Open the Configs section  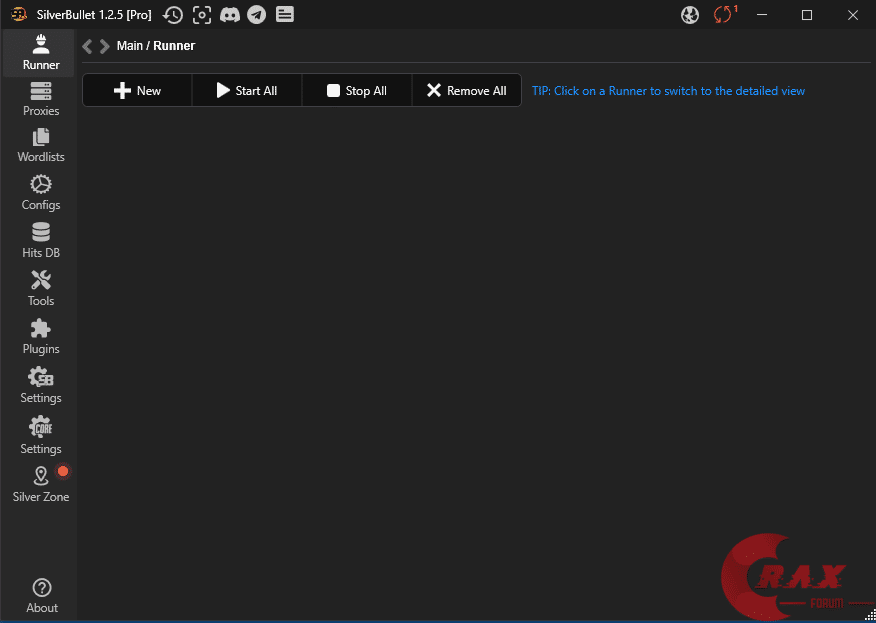40,193
